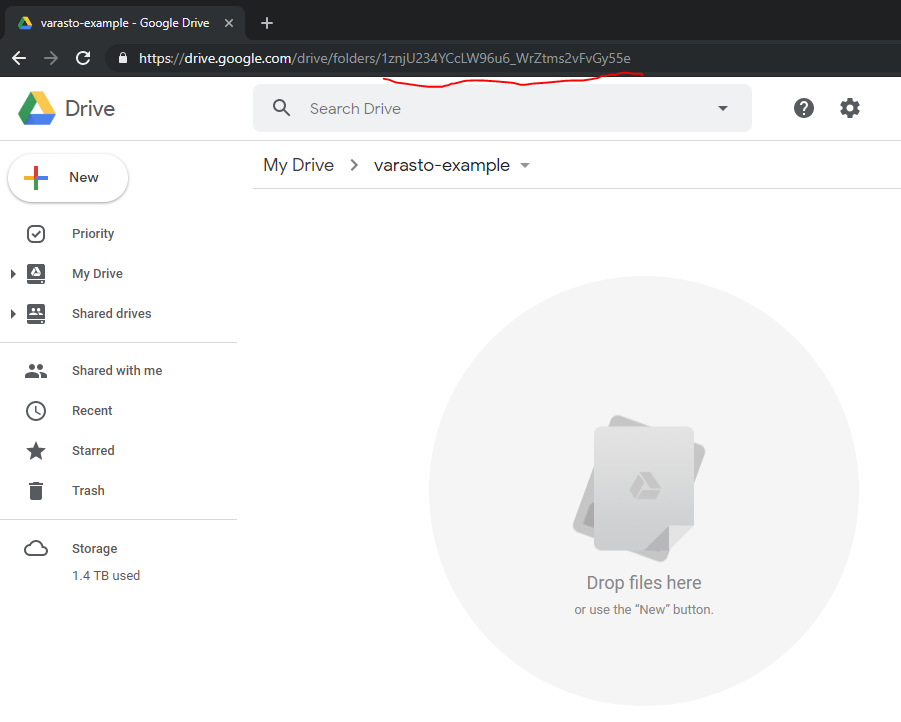This screenshot has height=722, width=901.
Task: Click the Shared drives sidebar icon
Action: [x=36, y=314]
